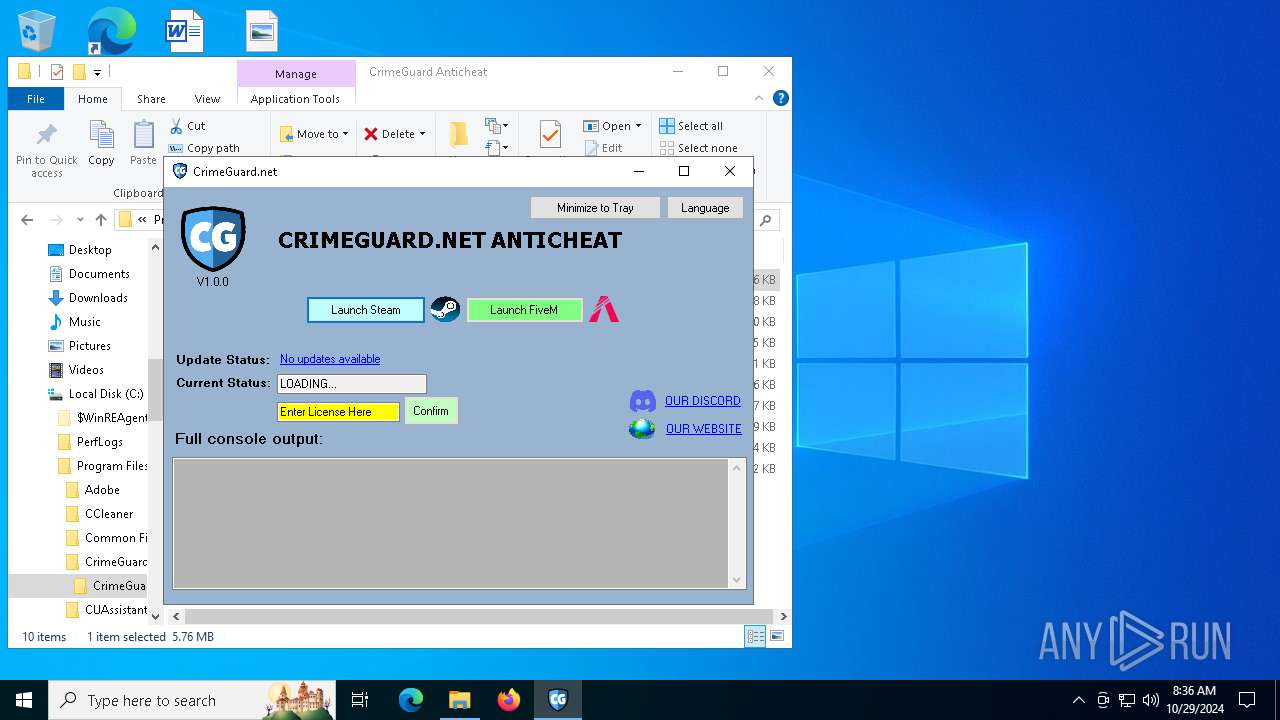
Task: Open Delete dropdown arrow
Action: [x=422, y=134]
